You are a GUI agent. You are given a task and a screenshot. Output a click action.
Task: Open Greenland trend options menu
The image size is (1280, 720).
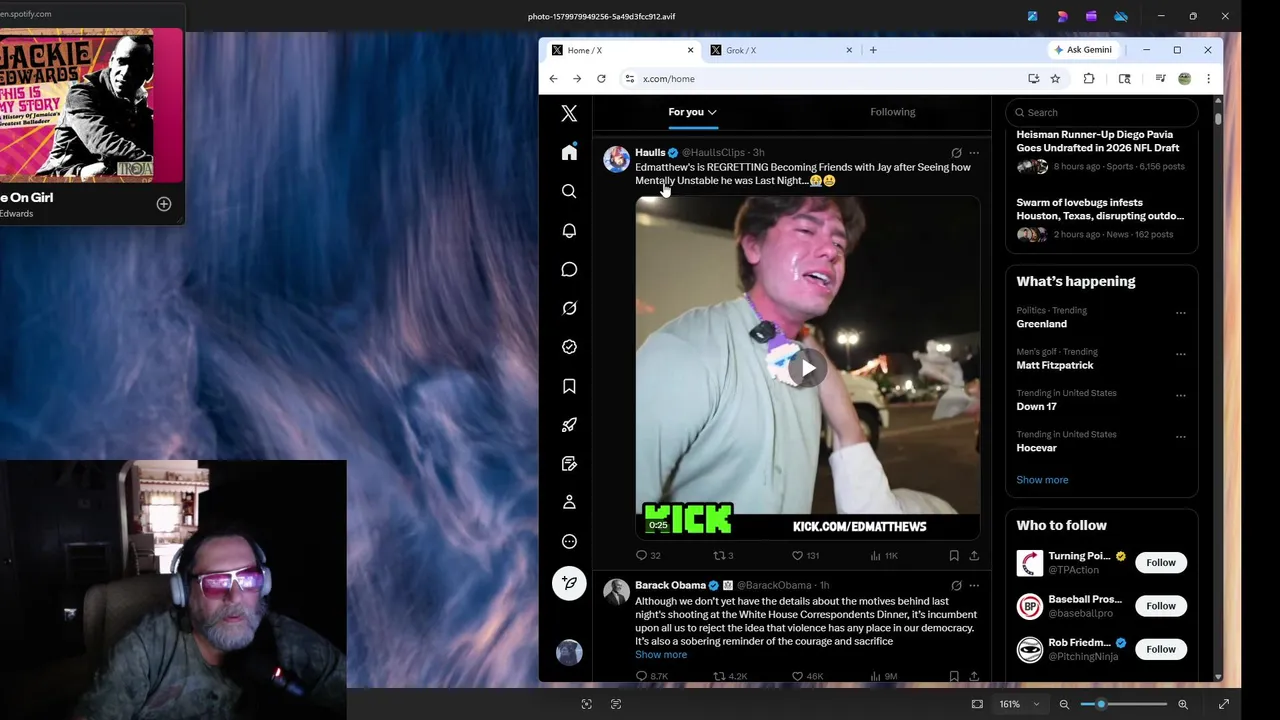pos(1180,313)
